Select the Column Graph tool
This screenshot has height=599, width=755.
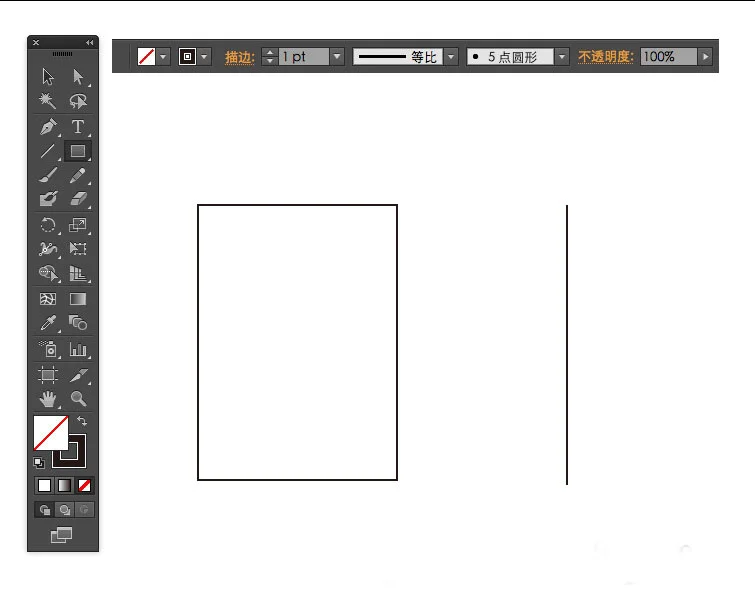[78, 349]
